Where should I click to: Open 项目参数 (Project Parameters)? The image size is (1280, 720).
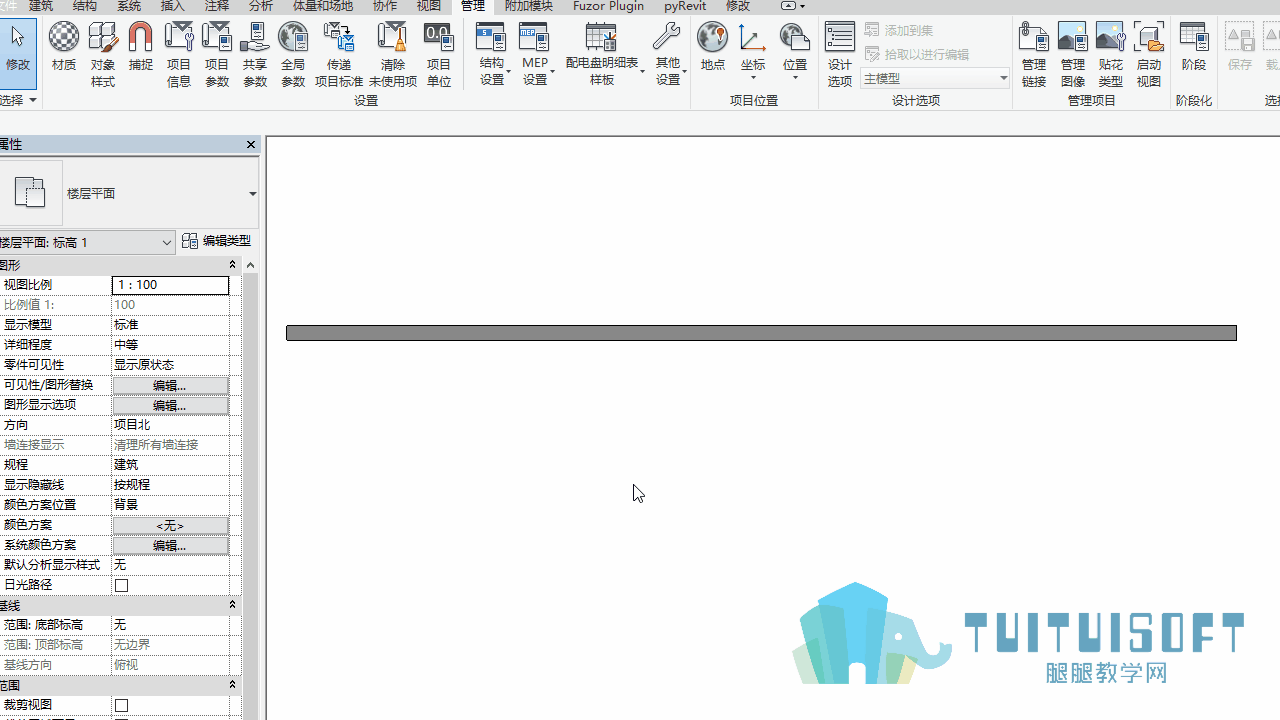click(217, 54)
